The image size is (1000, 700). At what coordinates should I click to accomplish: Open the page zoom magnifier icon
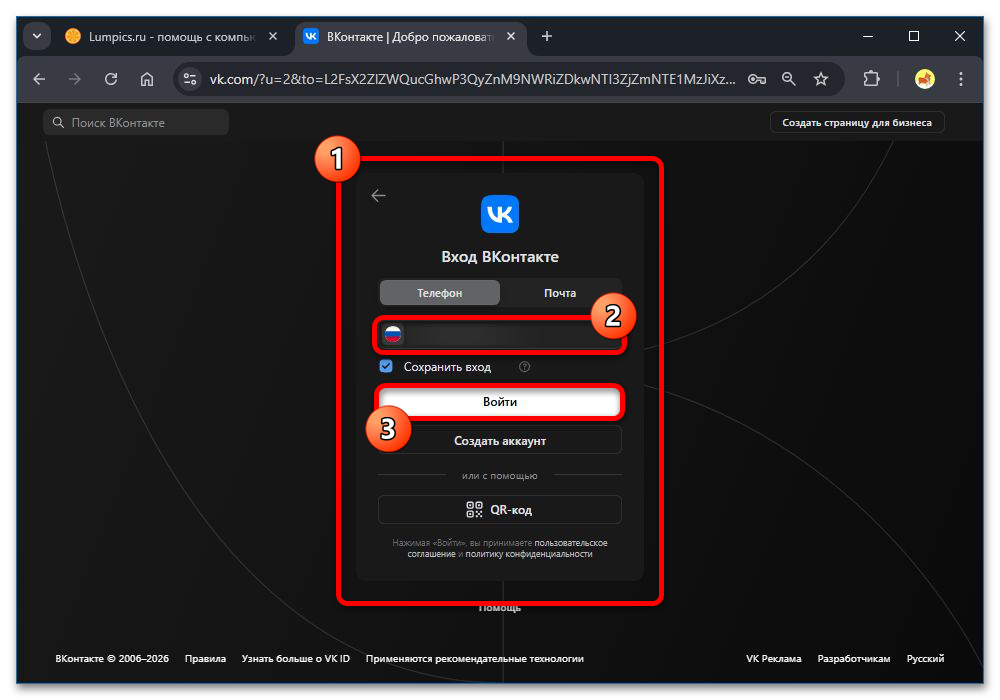pos(789,79)
